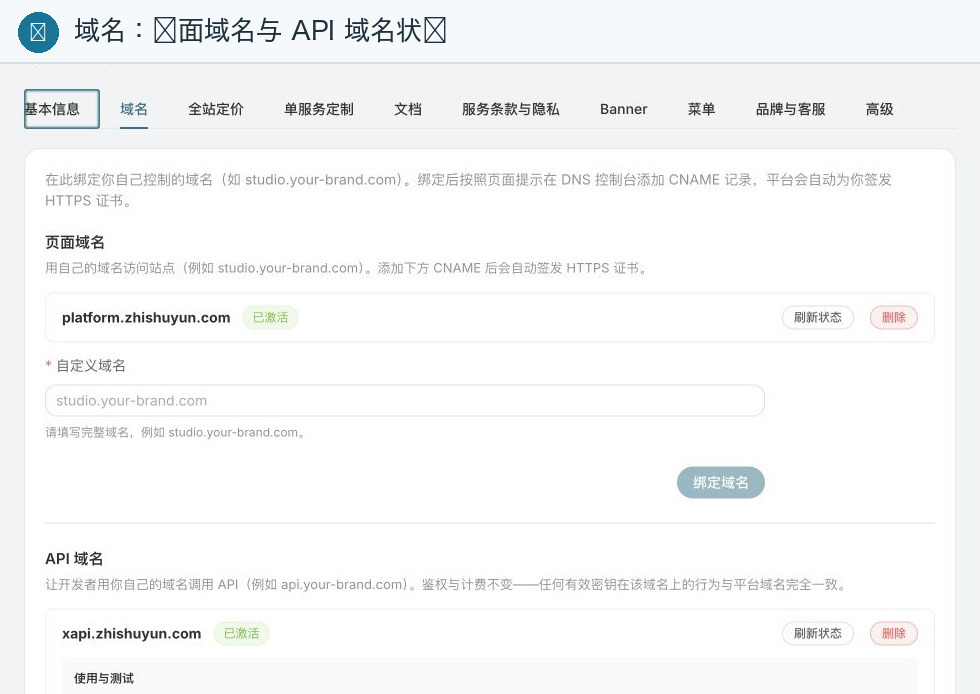
Task: Open the 高级 tab
Action: [879, 109]
